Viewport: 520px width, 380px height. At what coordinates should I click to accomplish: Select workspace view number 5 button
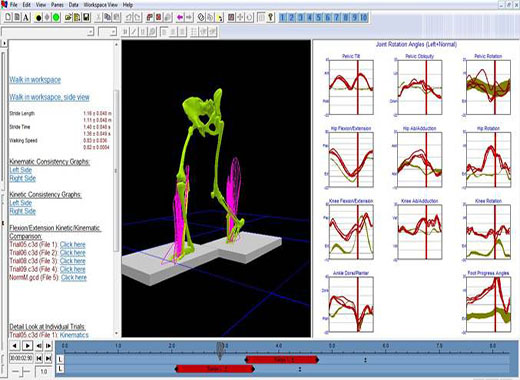[x=319, y=17]
